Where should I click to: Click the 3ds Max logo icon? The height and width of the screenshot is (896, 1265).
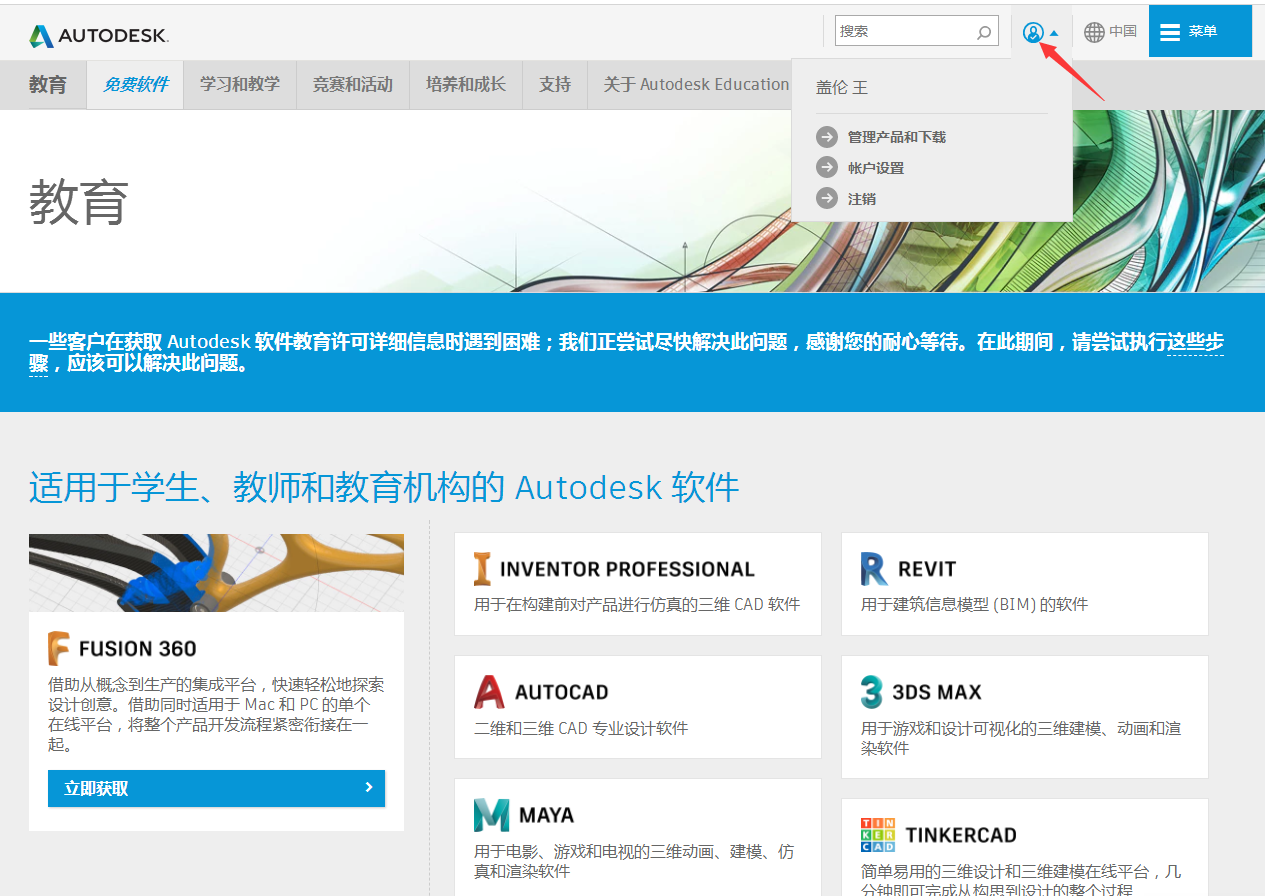872,692
